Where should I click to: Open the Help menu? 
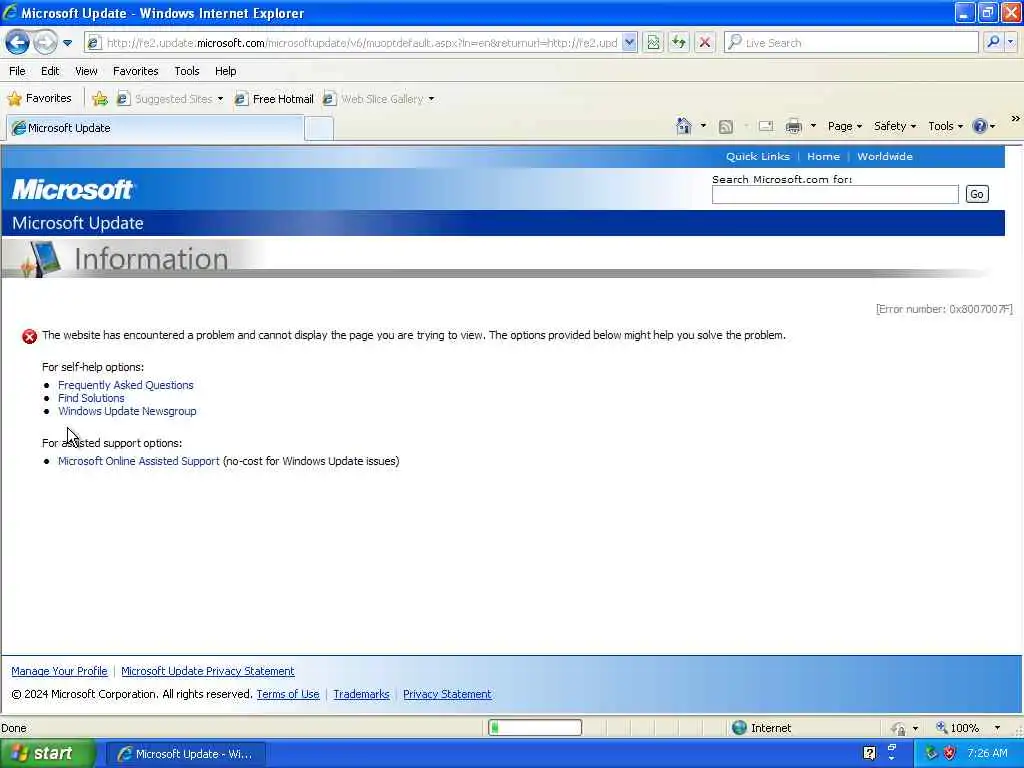(225, 71)
